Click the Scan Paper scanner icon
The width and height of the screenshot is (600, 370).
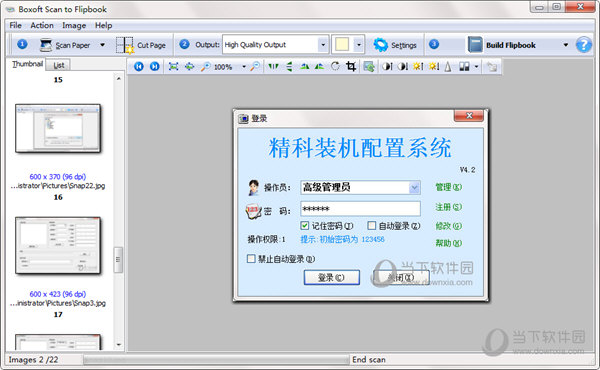point(46,45)
